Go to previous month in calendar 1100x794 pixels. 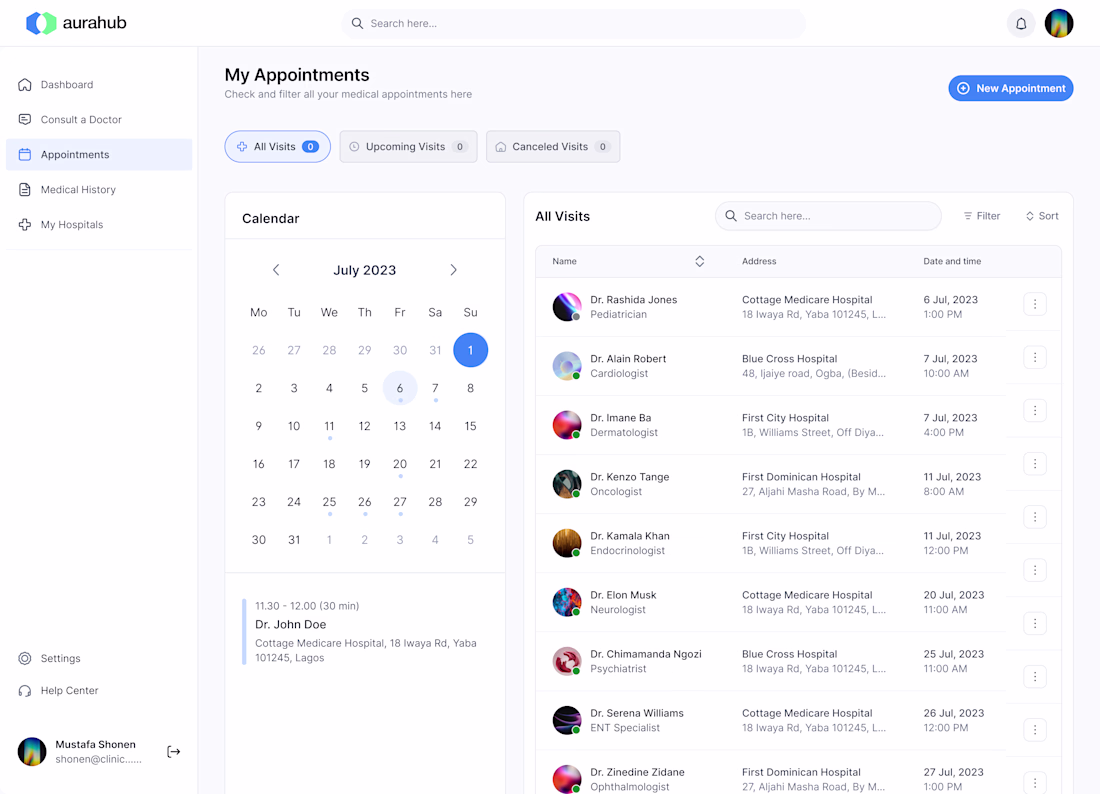[276, 270]
